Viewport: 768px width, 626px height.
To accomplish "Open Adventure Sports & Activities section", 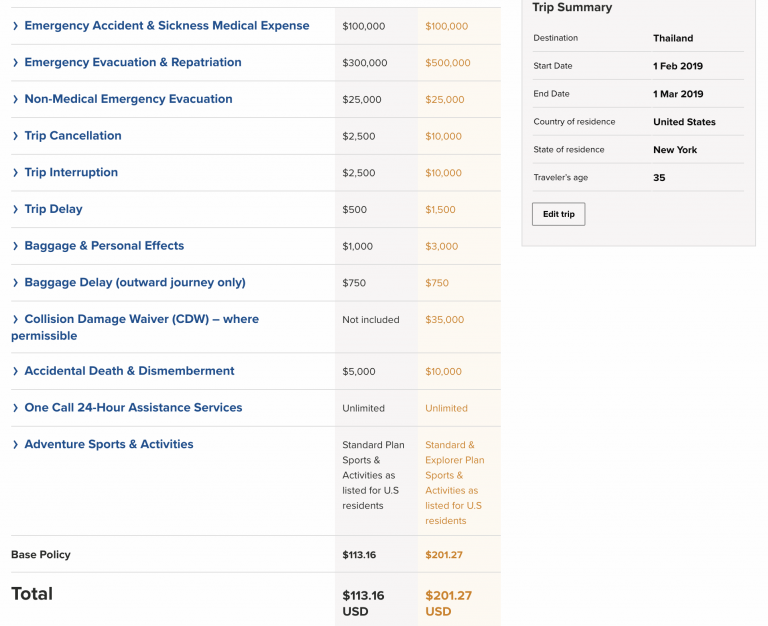I will click(108, 444).
